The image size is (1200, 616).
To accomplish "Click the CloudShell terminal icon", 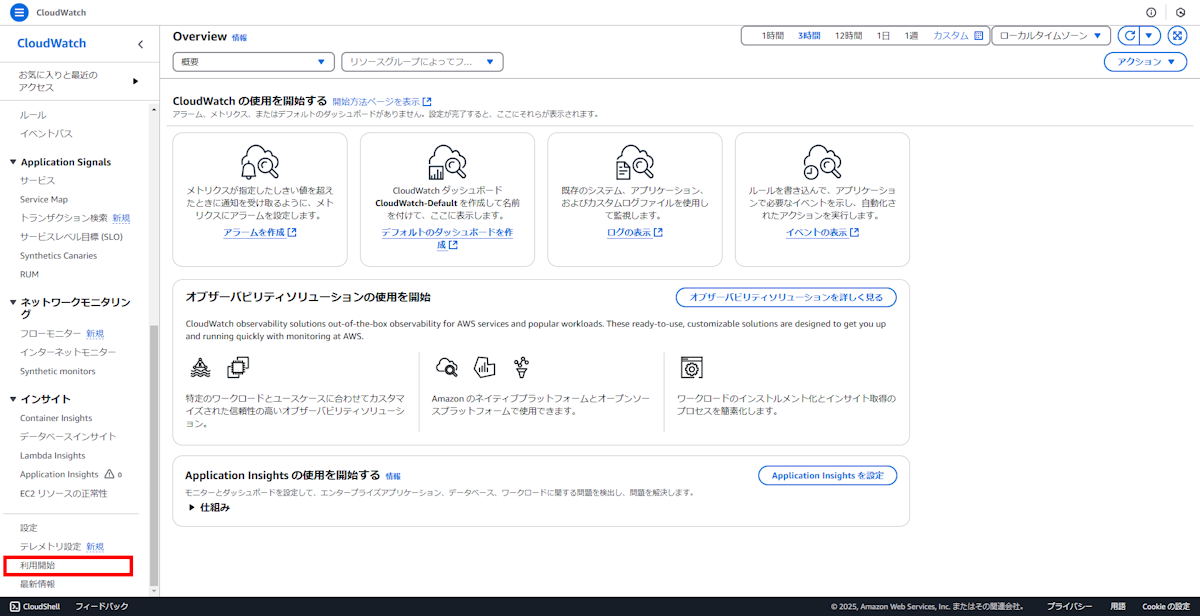I will [x=15, y=606].
